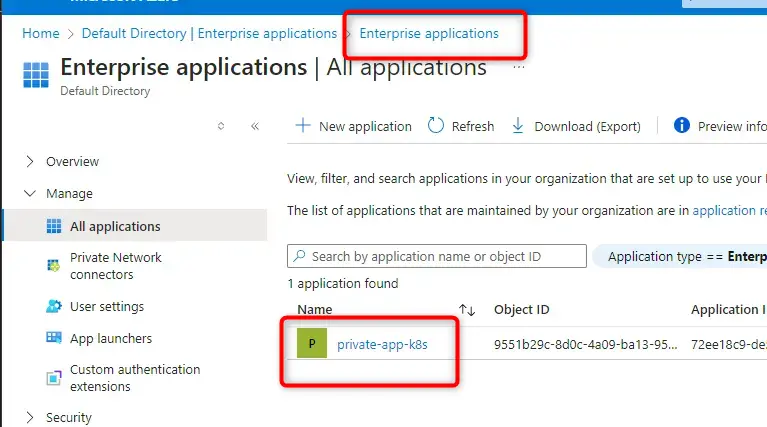Open Overview in the sidebar
Viewport: 767px width, 427px height.
(72, 161)
